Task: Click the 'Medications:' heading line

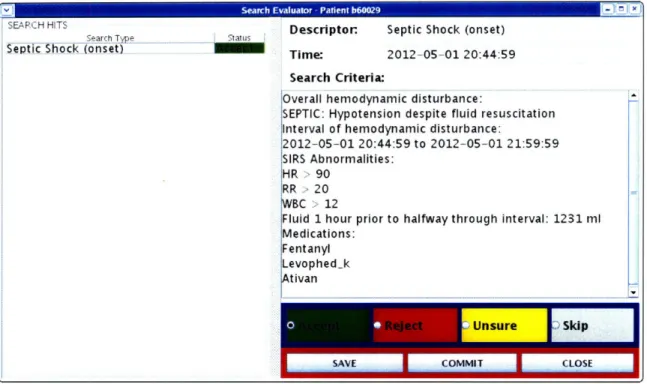Action: tap(318, 234)
